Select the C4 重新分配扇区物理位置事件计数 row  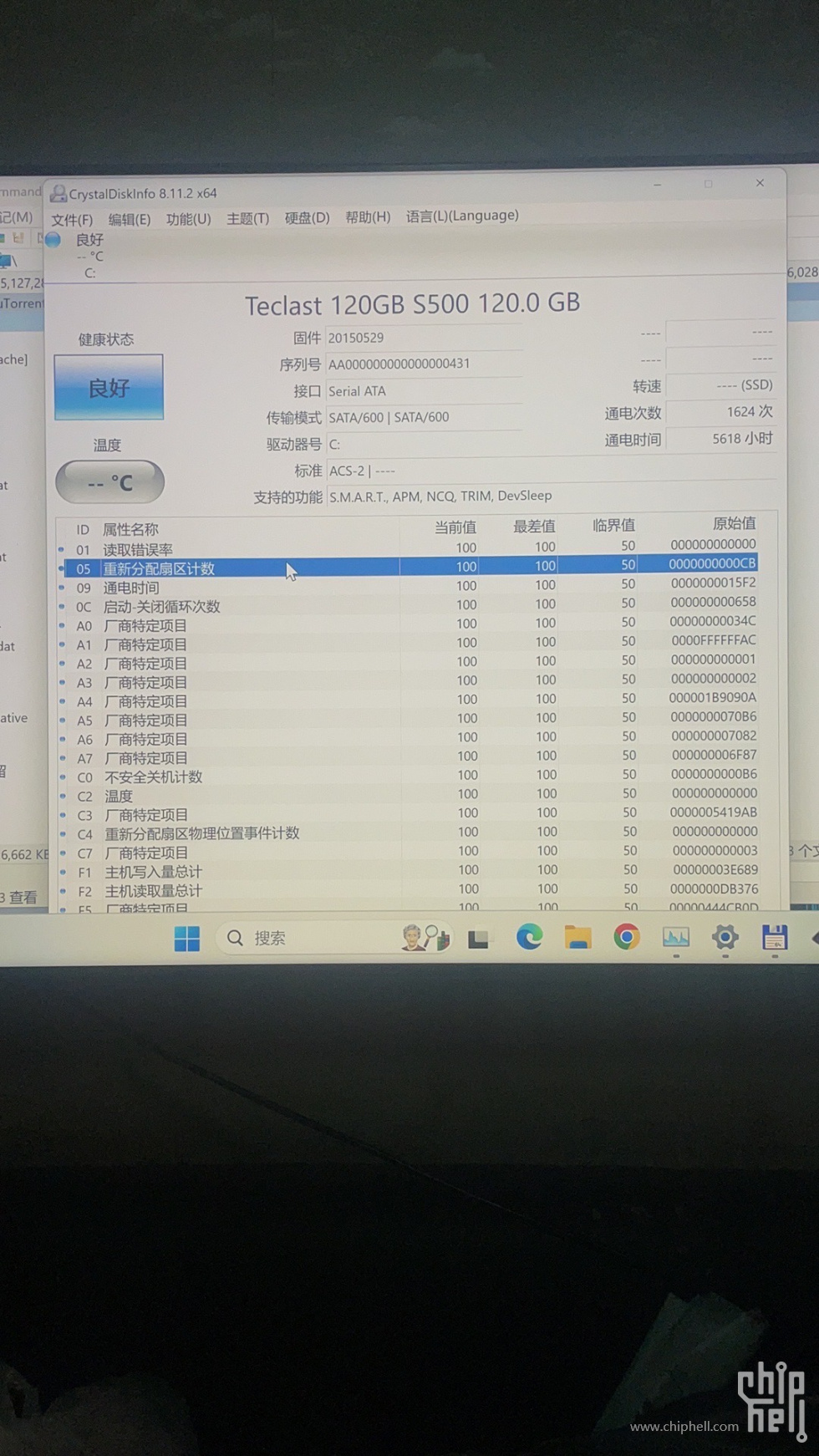click(409, 833)
